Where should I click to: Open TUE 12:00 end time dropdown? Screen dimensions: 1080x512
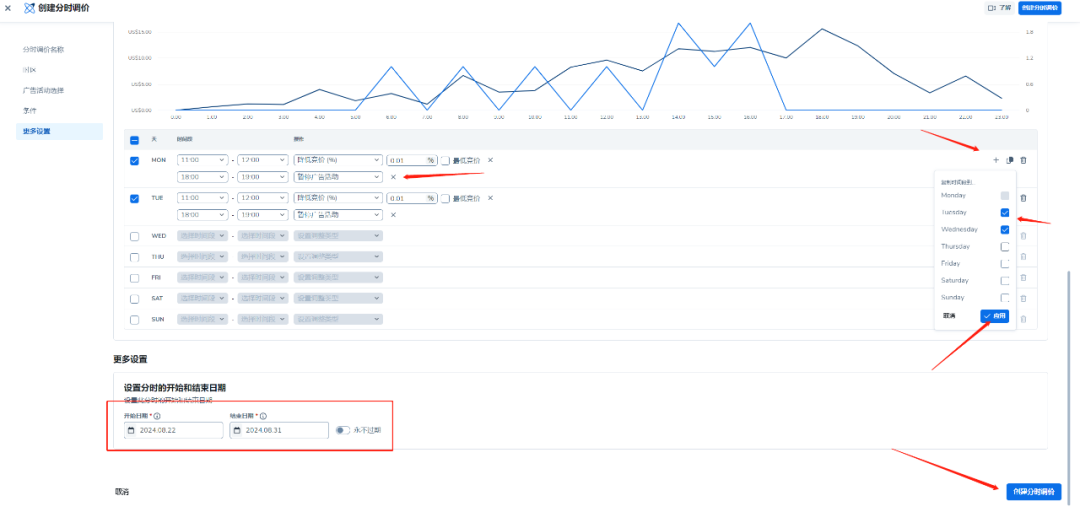[262, 198]
